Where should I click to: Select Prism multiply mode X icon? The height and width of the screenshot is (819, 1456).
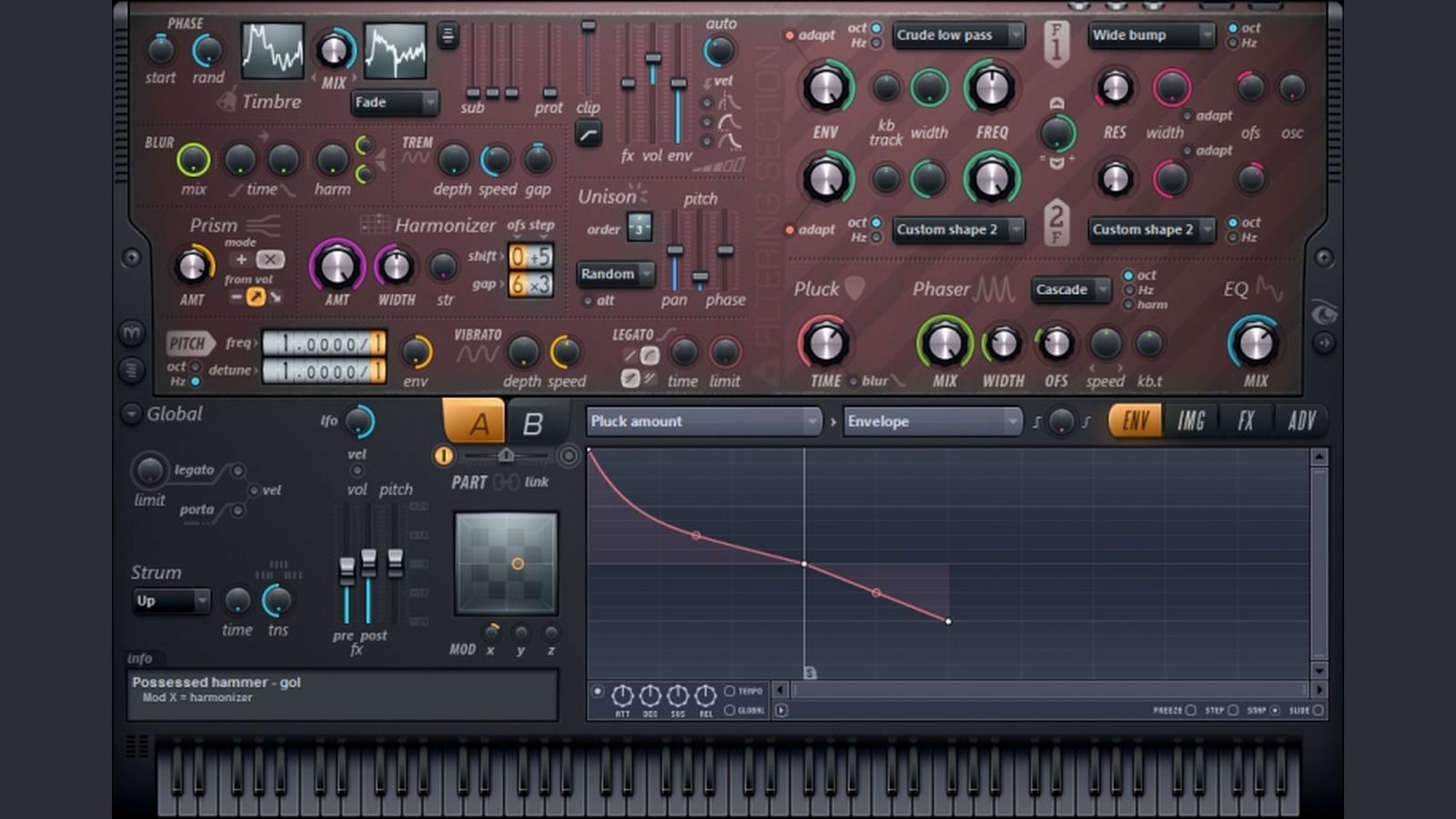pos(270,259)
